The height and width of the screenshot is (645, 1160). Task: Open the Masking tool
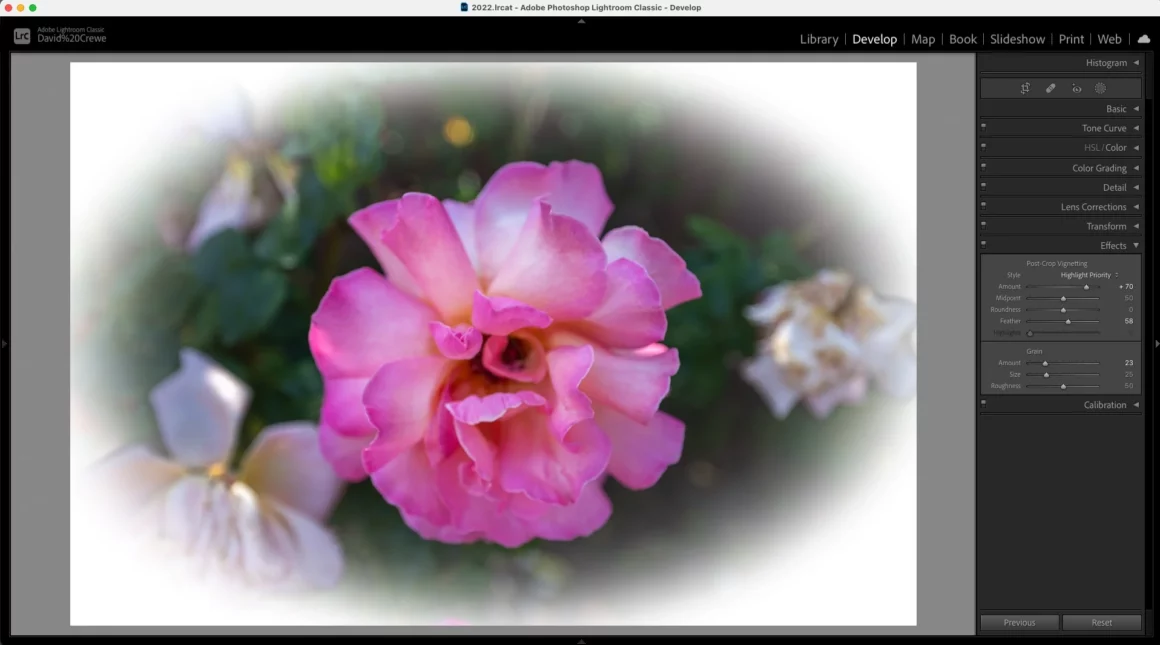pyautogui.click(x=1100, y=88)
